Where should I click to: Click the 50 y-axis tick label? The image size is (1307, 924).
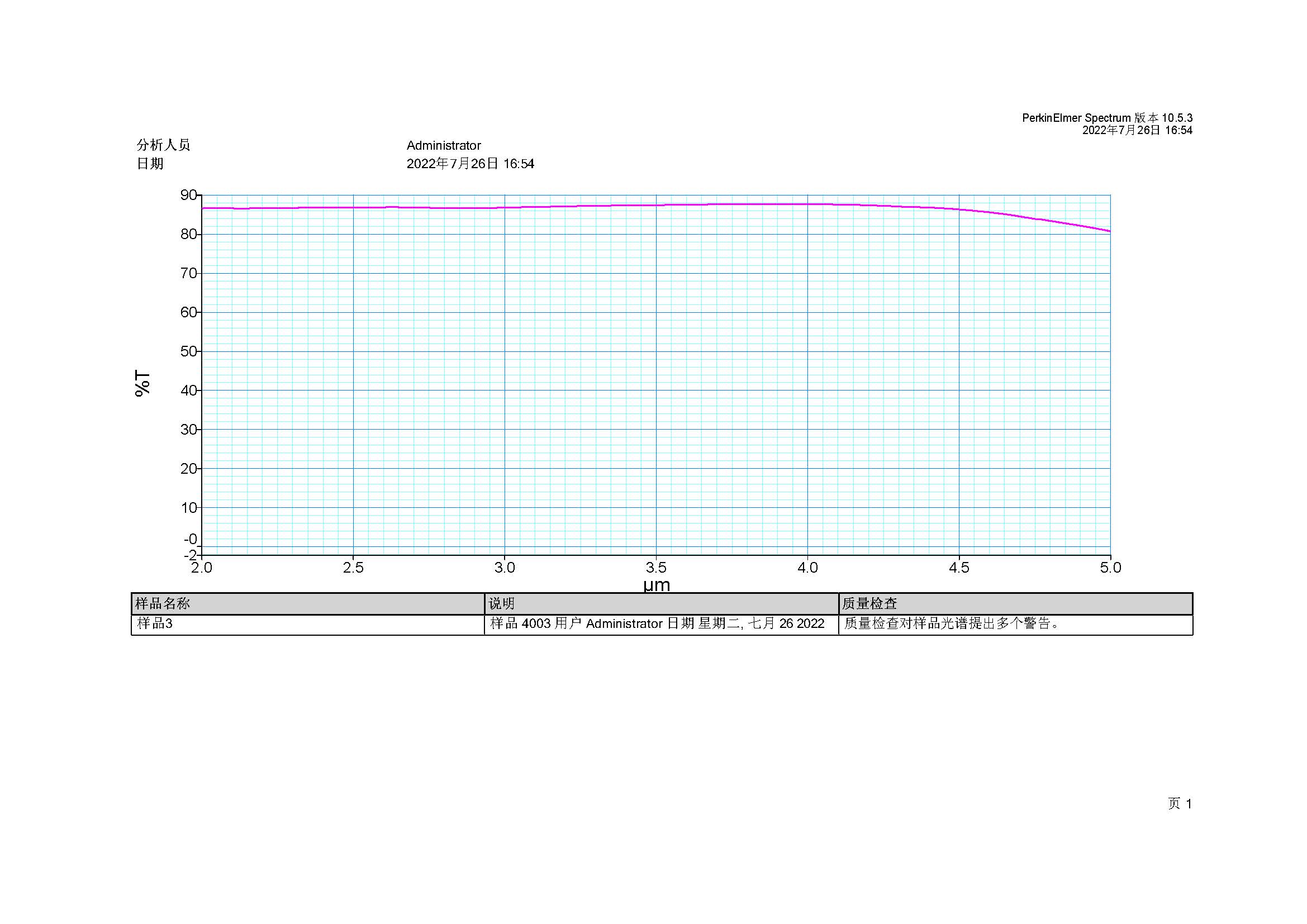click(188, 351)
